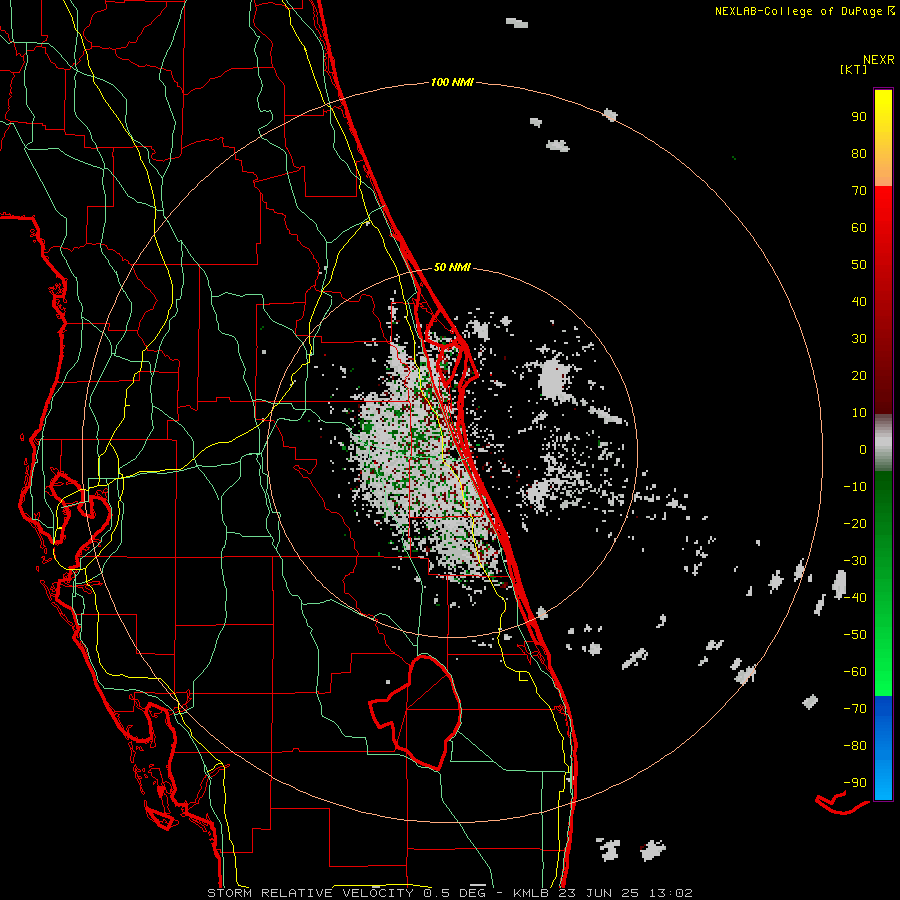Click the -90 value on the velocity scale
Viewport: 900px width, 900px height.
pyautogui.click(x=855, y=783)
